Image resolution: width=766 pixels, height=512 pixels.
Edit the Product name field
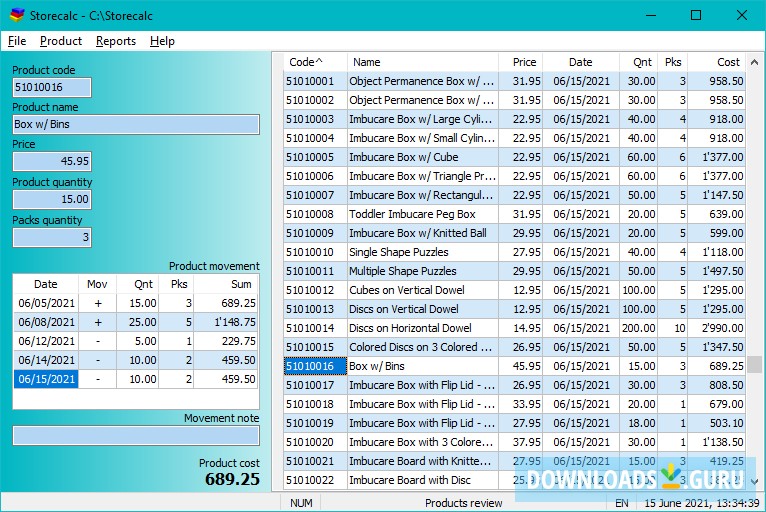click(135, 124)
